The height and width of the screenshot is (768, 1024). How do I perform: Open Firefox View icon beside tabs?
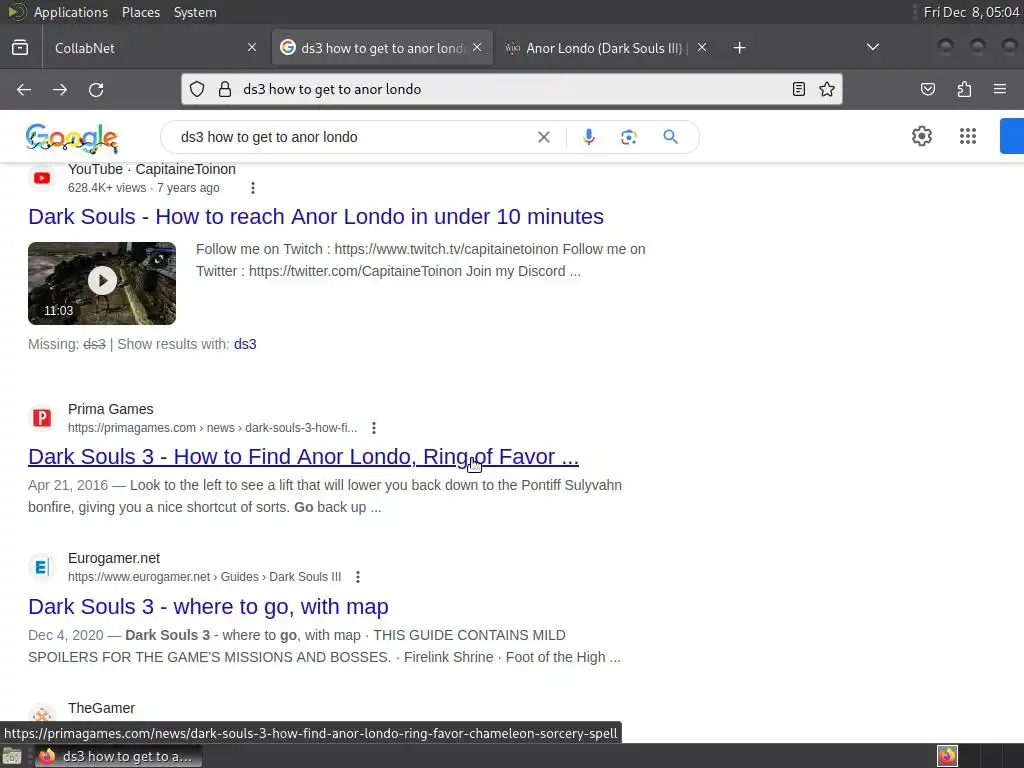click(20, 48)
